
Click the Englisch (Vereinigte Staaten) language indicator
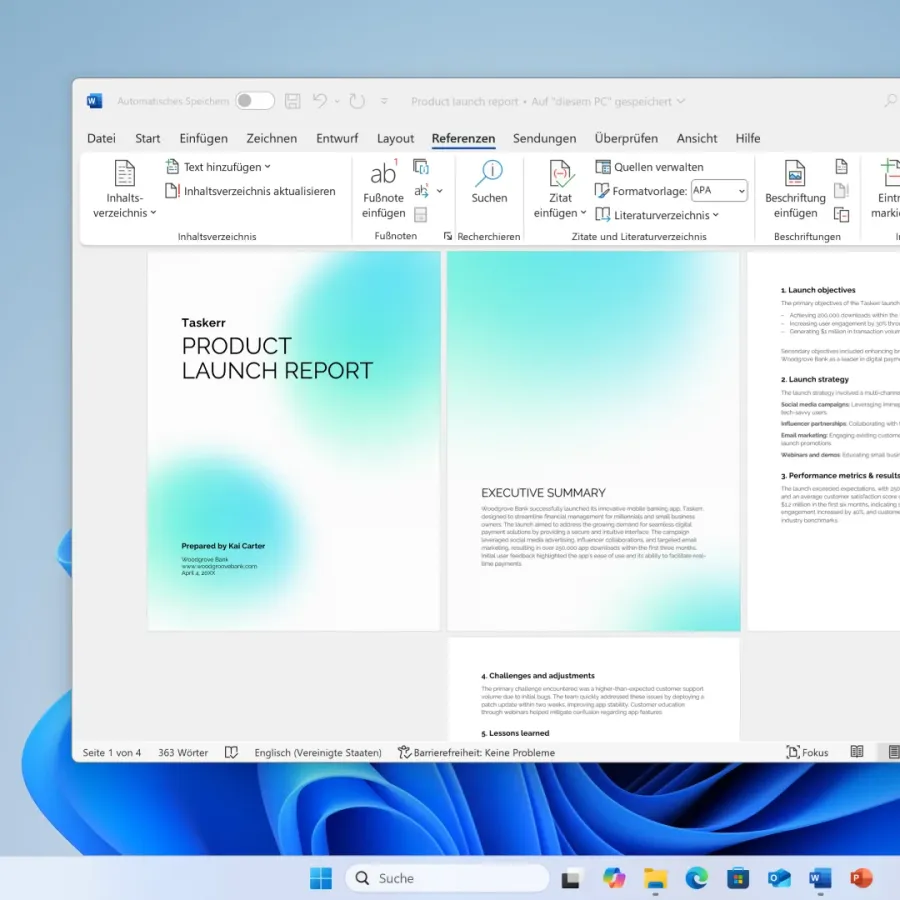click(318, 752)
